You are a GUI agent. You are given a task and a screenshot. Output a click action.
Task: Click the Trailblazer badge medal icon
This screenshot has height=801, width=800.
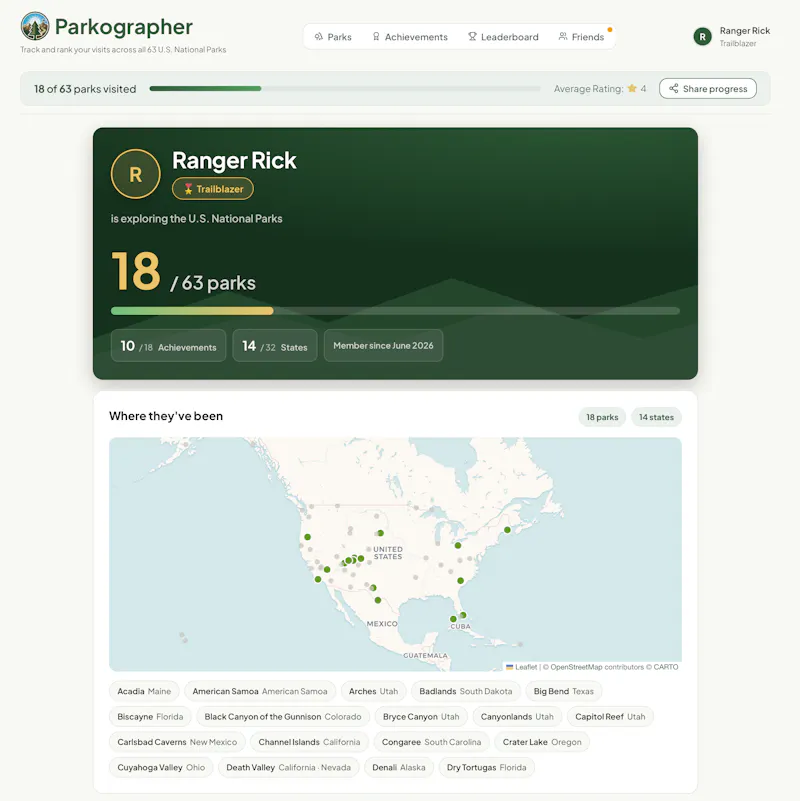click(x=188, y=189)
